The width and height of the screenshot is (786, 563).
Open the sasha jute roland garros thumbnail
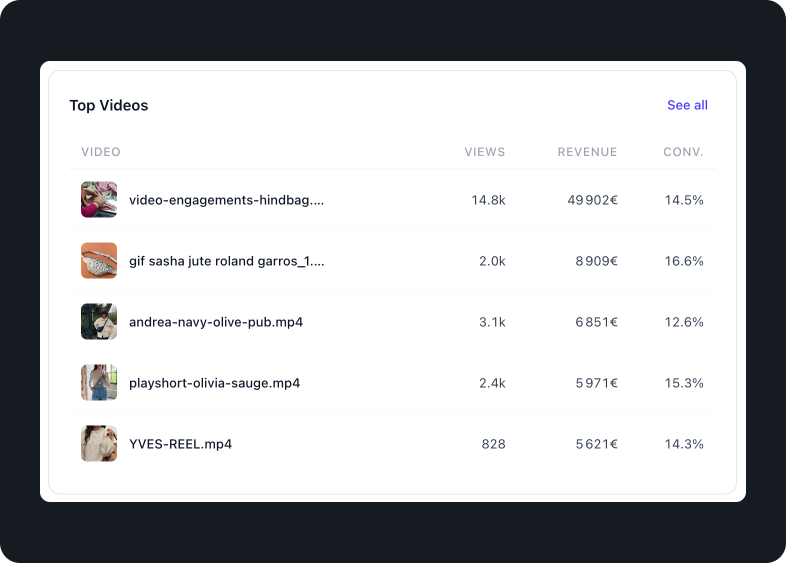pyautogui.click(x=99, y=261)
